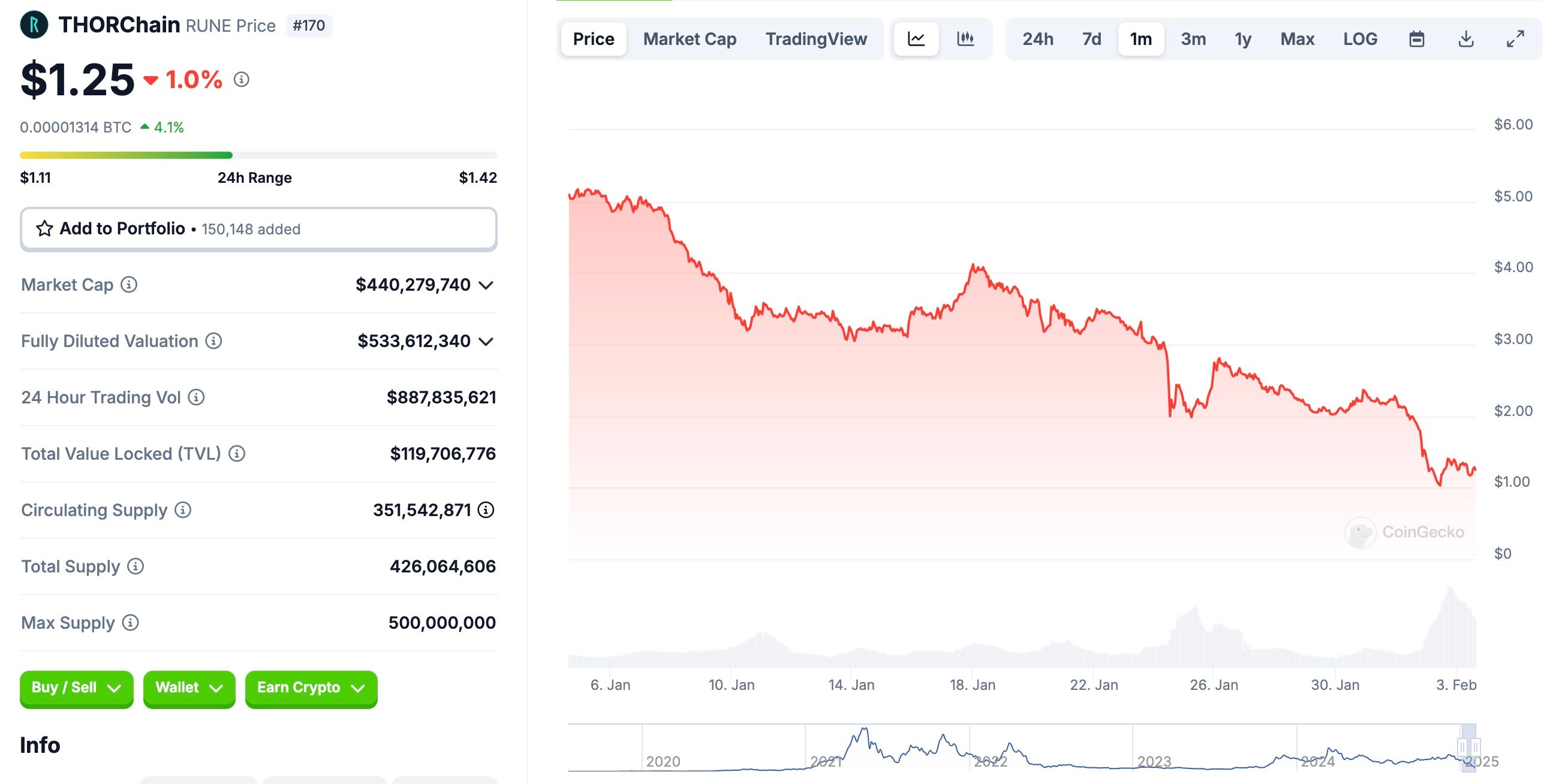
Task: Click the download chart data icon
Action: pyautogui.click(x=1465, y=40)
